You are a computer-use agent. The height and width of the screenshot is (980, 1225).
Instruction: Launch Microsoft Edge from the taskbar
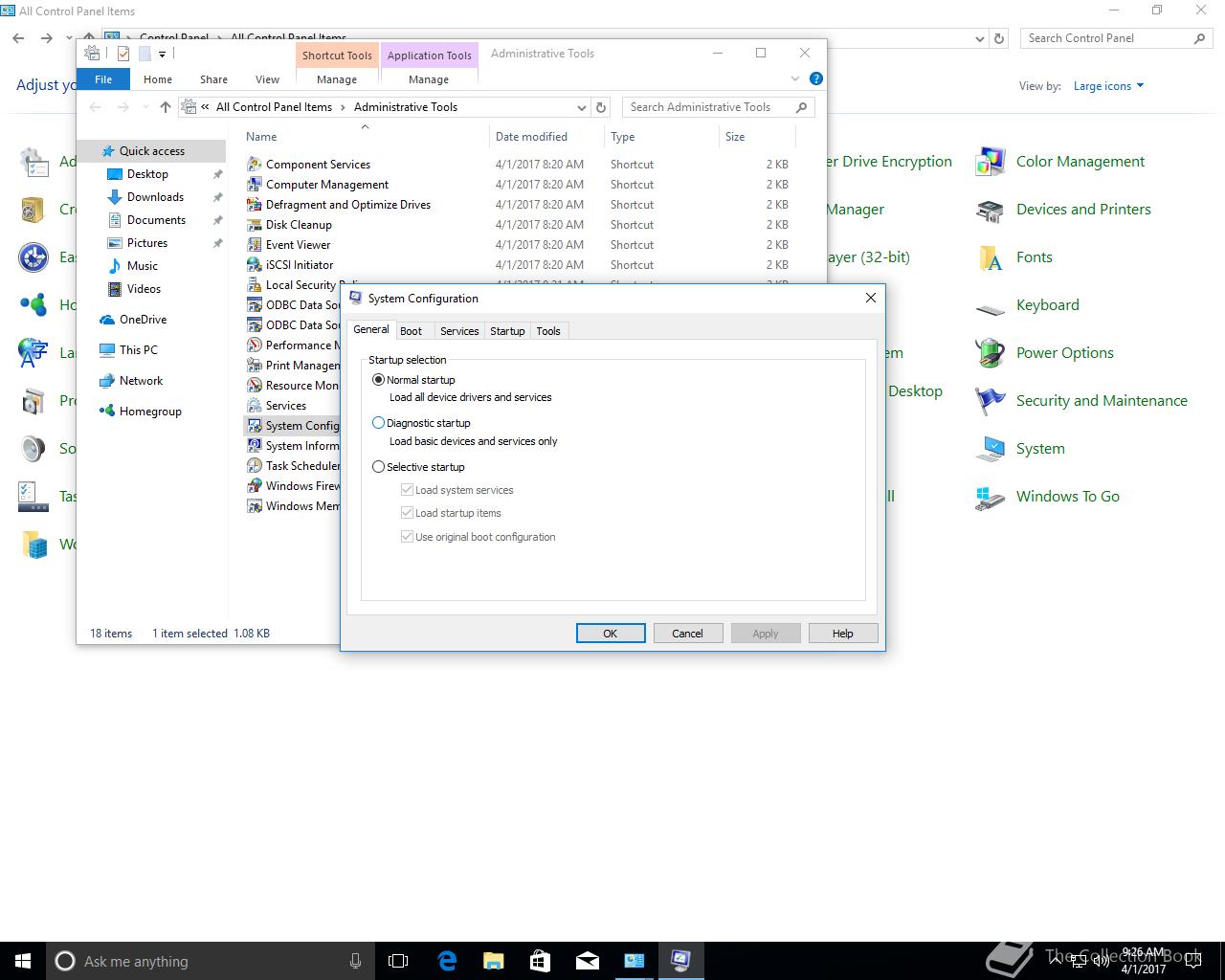click(446, 961)
